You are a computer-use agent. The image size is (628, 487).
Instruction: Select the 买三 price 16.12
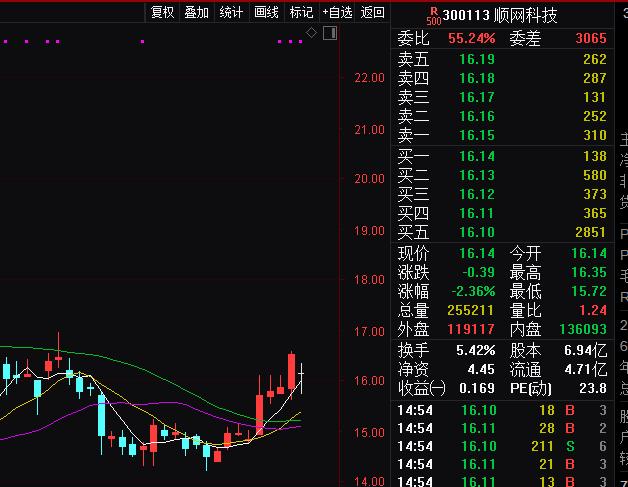tap(477, 194)
